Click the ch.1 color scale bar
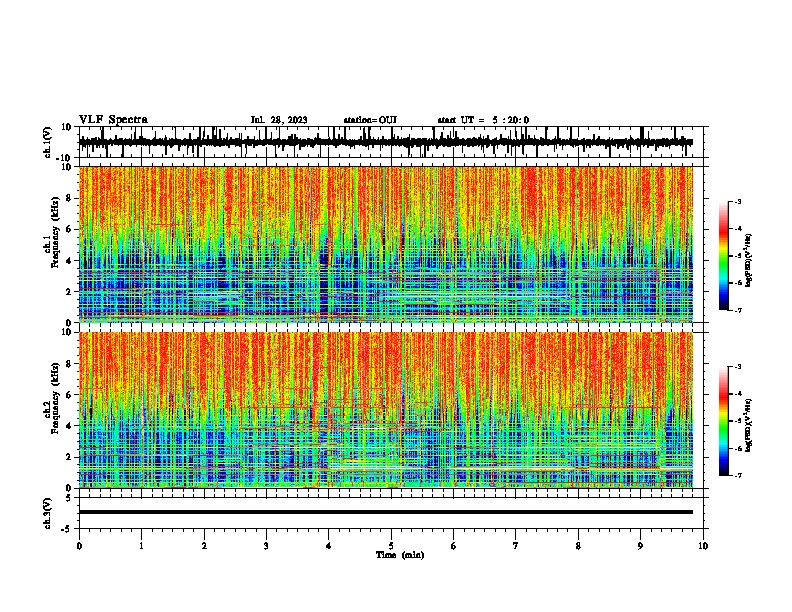792x612 pixels. [x=723, y=256]
